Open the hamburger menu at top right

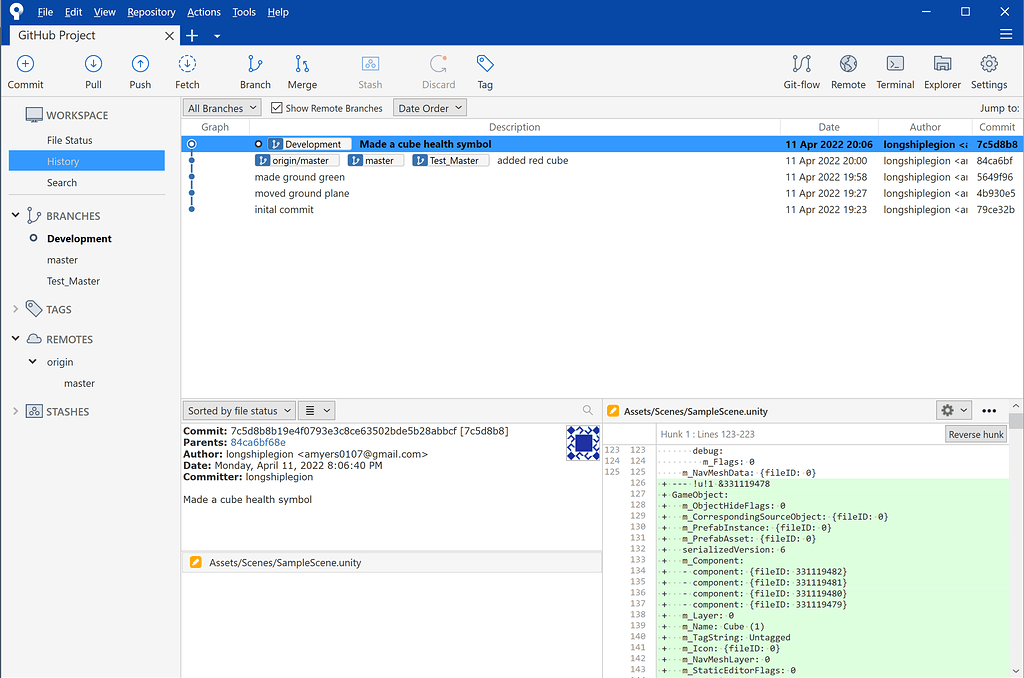coord(1006,35)
